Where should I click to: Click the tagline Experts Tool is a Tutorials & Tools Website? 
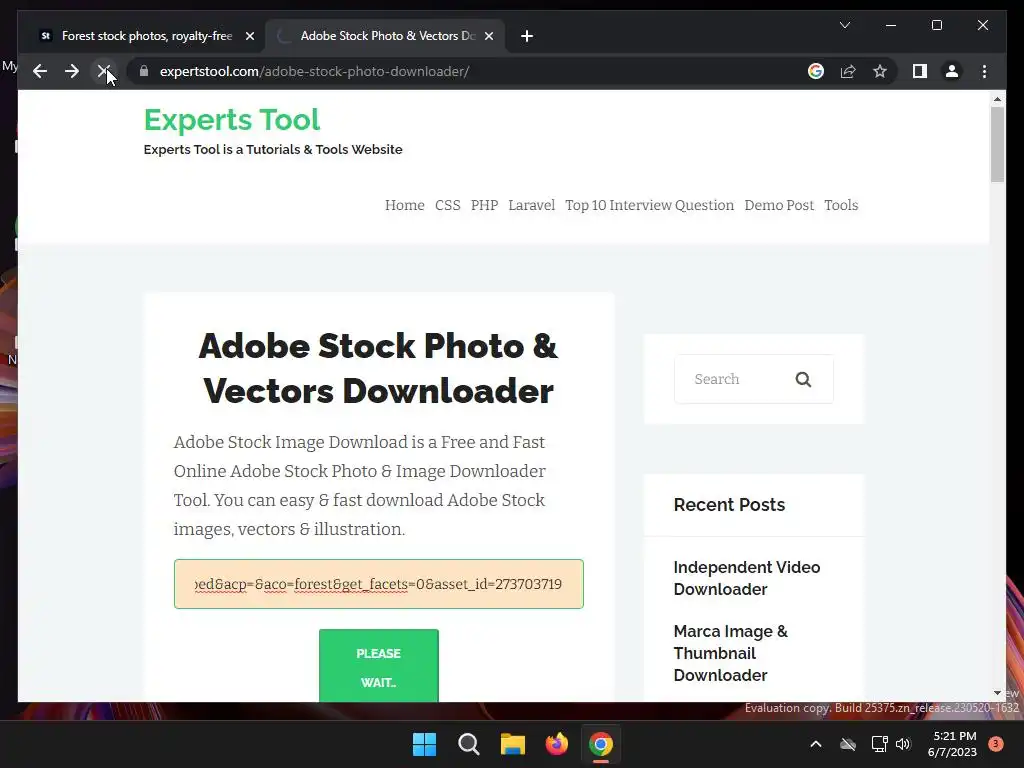[273, 150]
